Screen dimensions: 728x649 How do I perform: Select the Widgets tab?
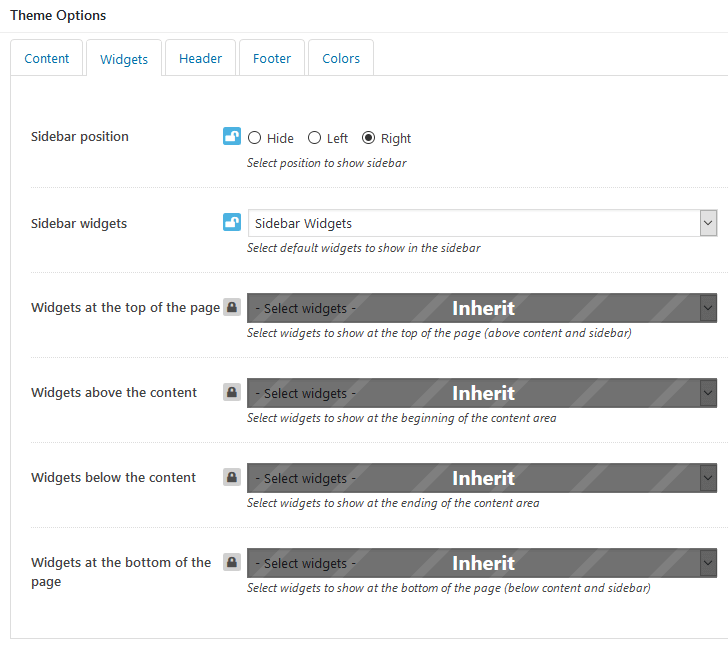(124, 58)
